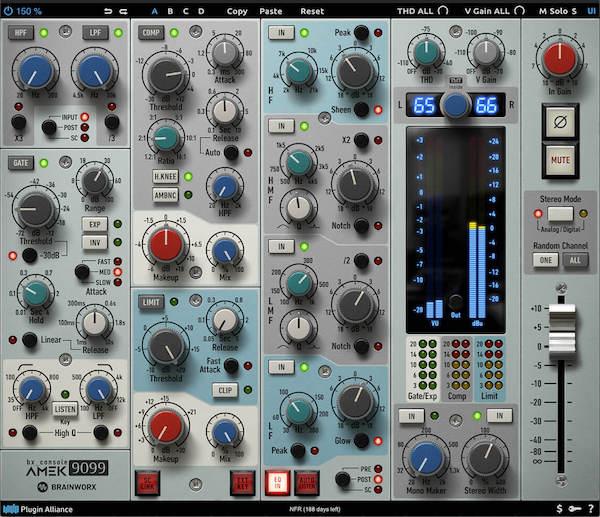Viewport: 600px width, 517px height.
Task: Click the power icon at top left
Action: pyautogui.click(x=8, y=11)
